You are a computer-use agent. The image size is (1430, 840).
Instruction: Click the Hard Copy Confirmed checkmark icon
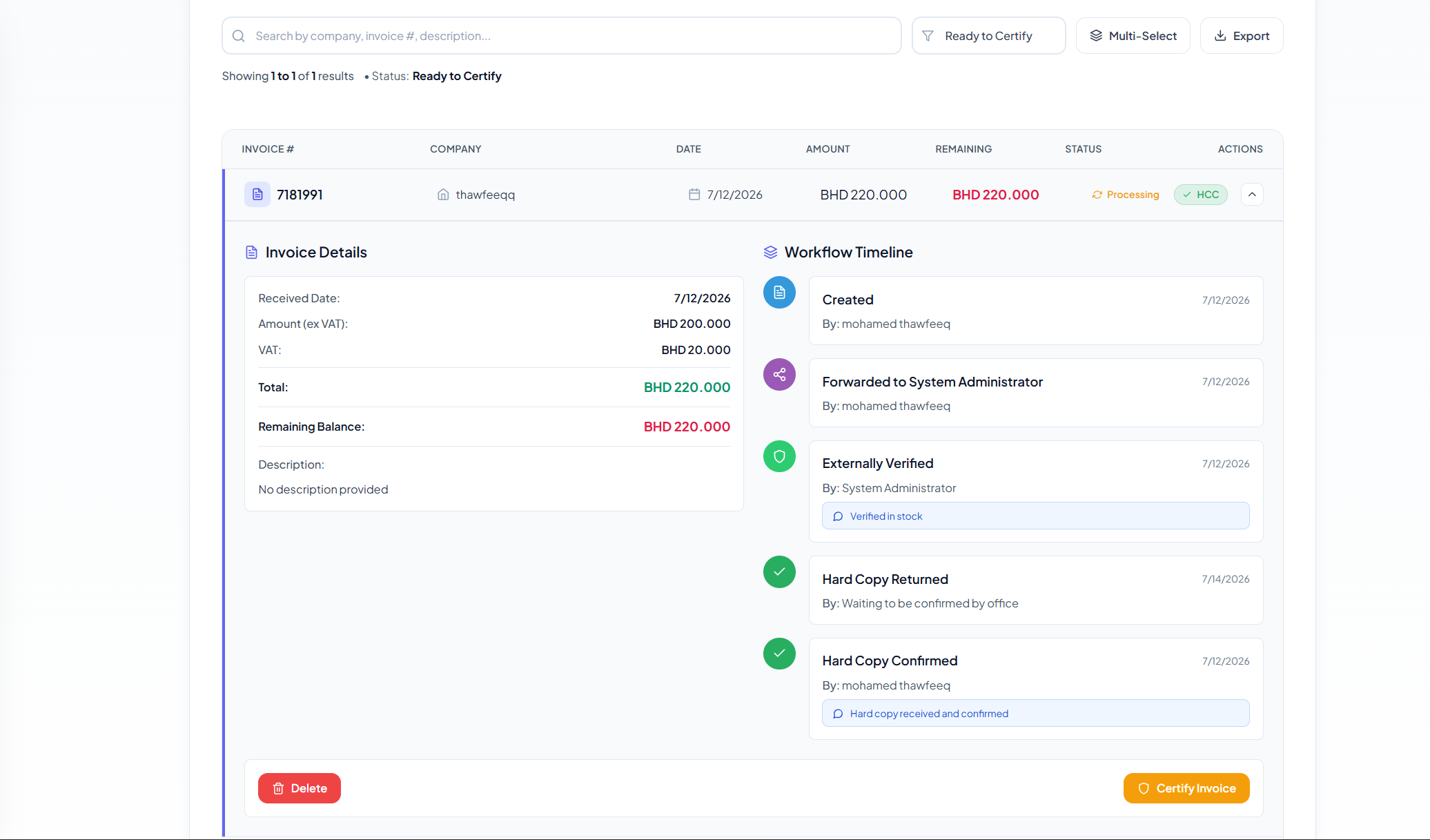(779, 654)
